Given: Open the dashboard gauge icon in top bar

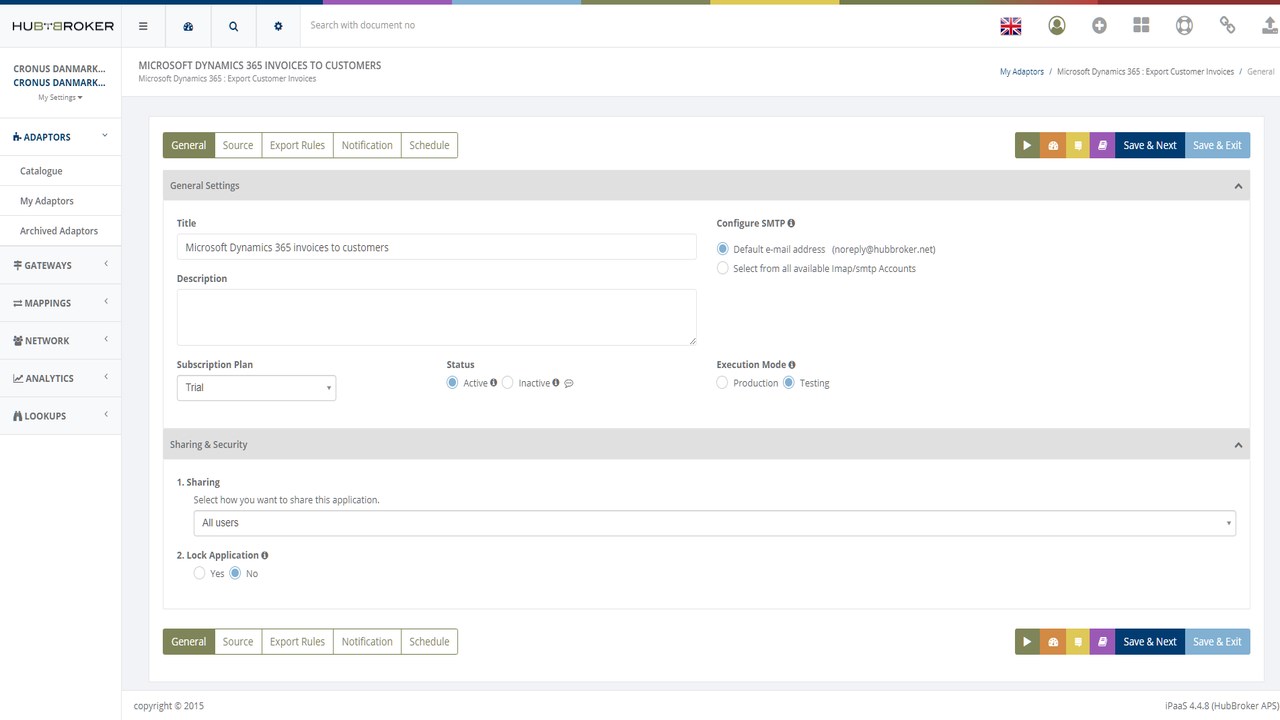Looking at the screenshot, I should tap(188, 26).
